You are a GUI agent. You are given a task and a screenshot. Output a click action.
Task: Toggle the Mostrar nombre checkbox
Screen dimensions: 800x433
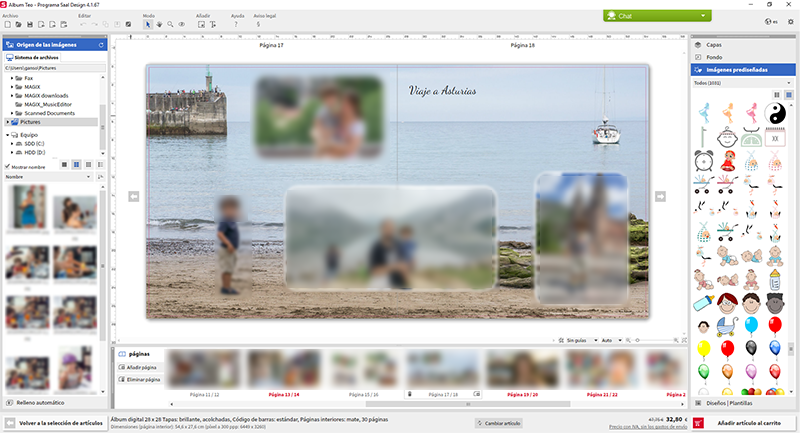pos(8,166)
